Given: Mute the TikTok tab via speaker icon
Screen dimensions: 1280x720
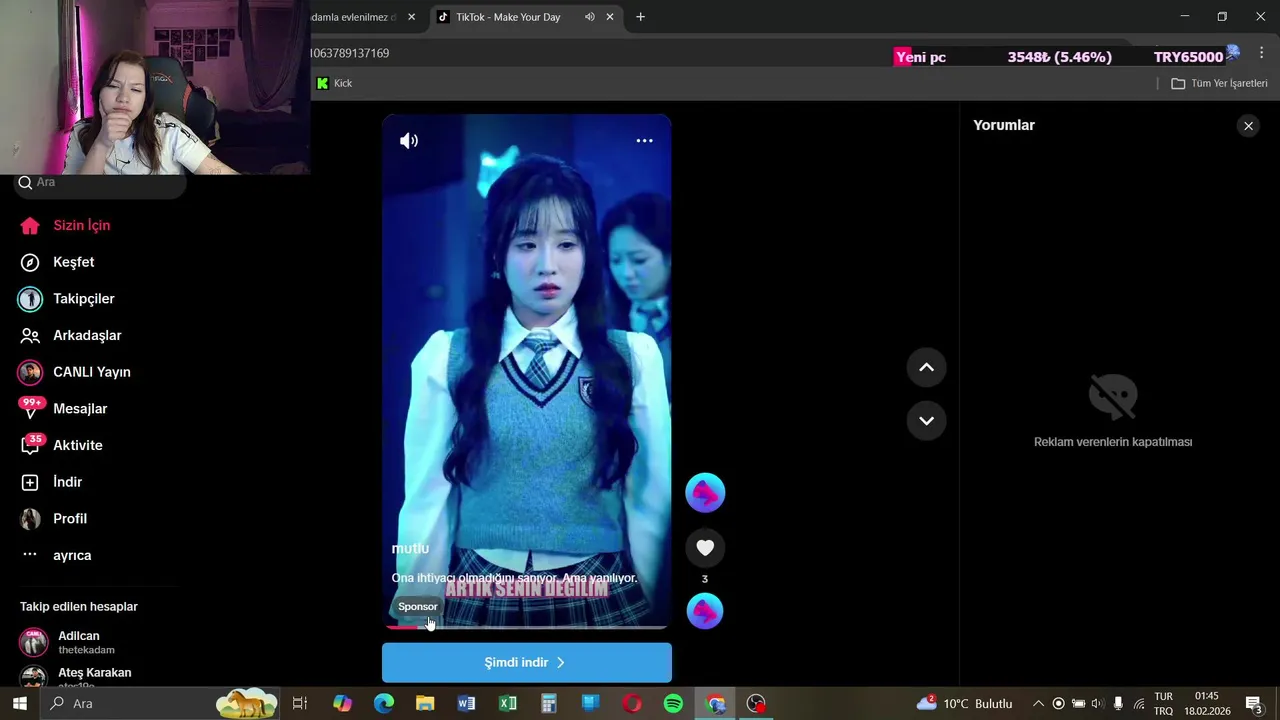Looking at the screenshot, I should (x=590, y=17).
